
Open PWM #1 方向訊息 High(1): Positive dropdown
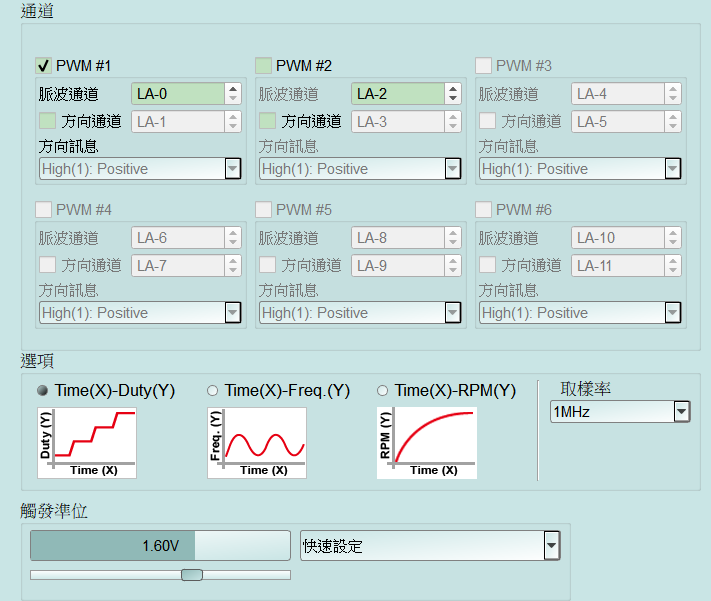(x=140, y=169)
